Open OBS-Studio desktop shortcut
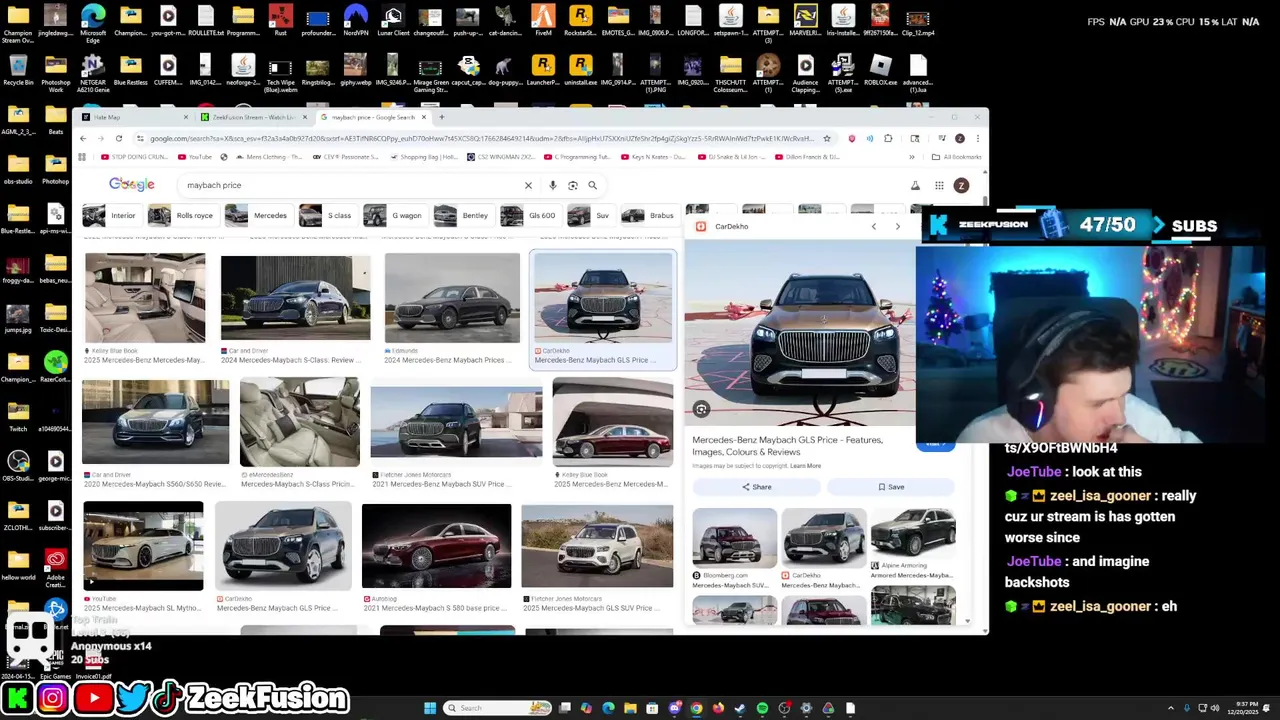Screen dimensions: 1280x720 click(18, 465)
